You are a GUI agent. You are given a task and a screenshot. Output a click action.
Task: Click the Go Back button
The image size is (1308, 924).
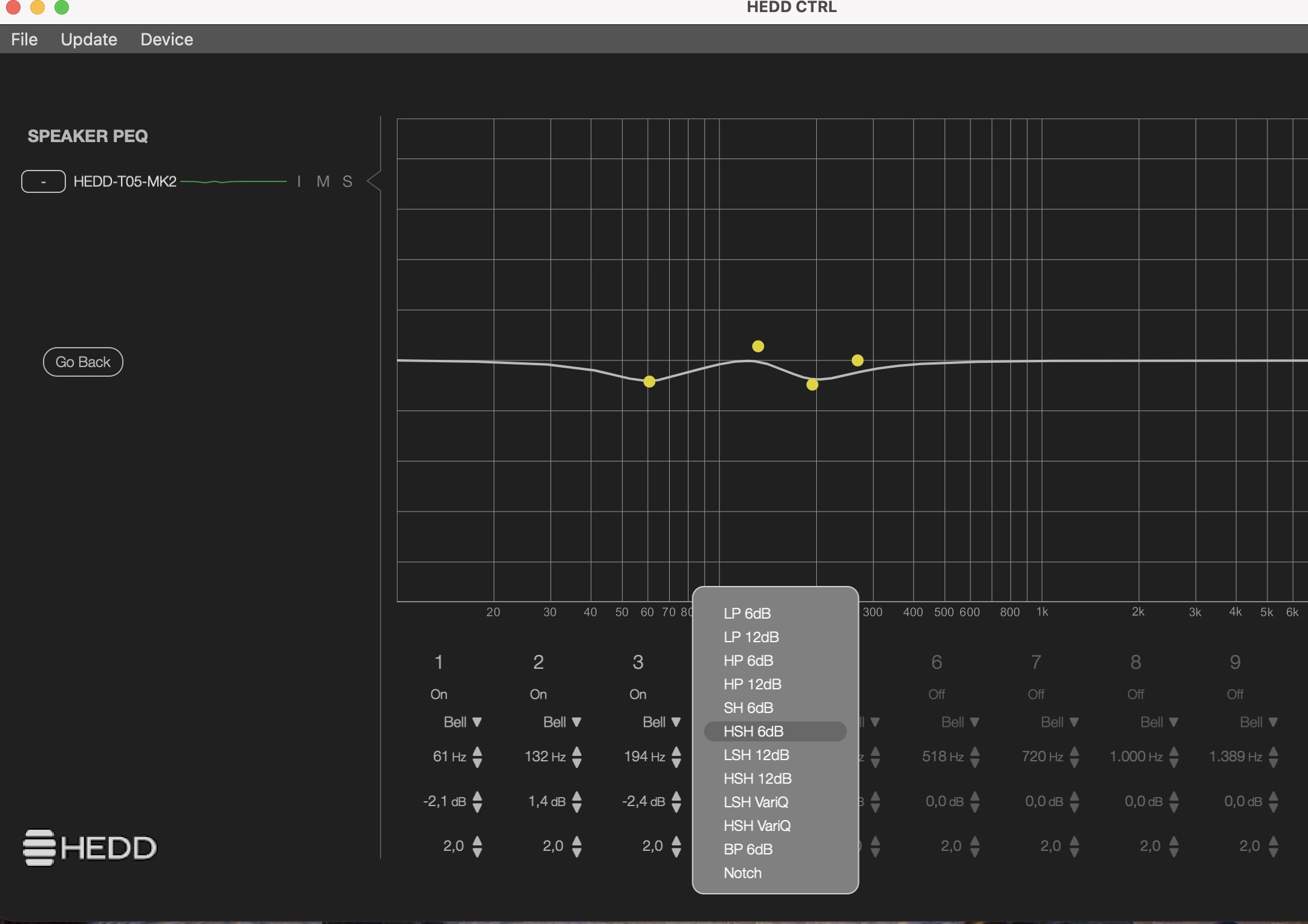pyautogui.click(x=83, y=362)
